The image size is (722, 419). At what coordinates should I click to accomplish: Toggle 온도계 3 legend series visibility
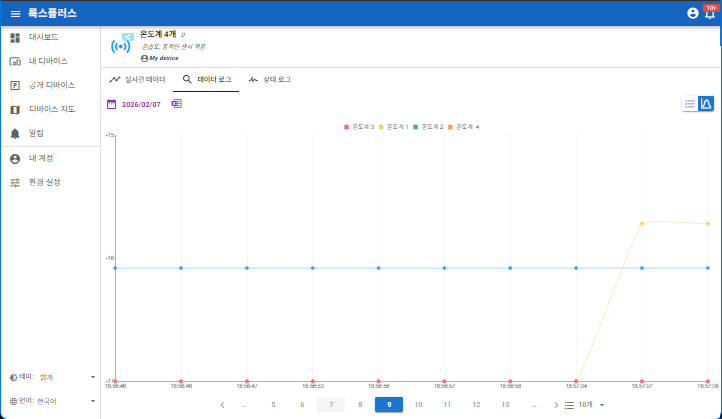[359, 127]
